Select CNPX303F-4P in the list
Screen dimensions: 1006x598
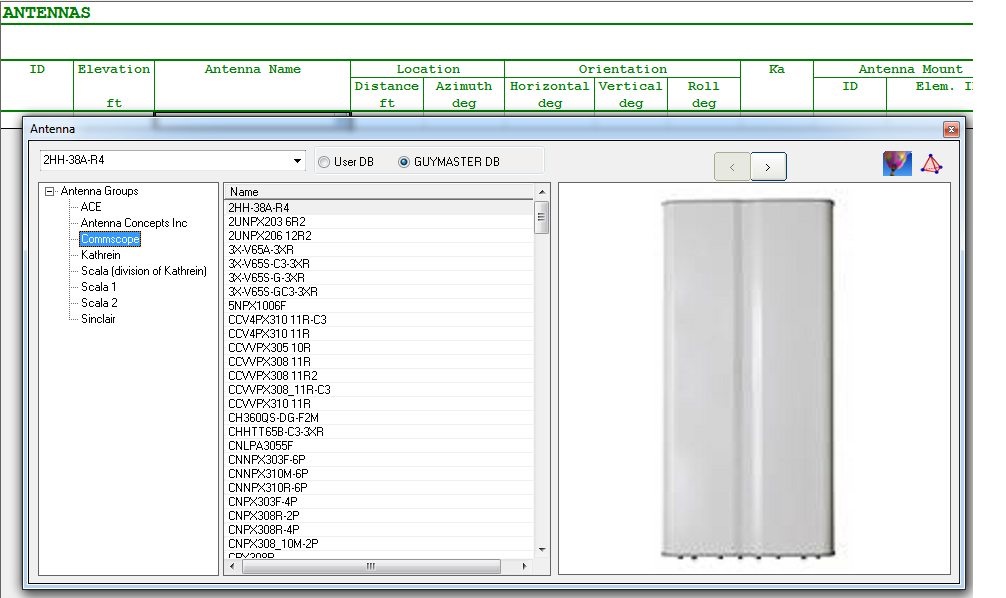[379, 502]
